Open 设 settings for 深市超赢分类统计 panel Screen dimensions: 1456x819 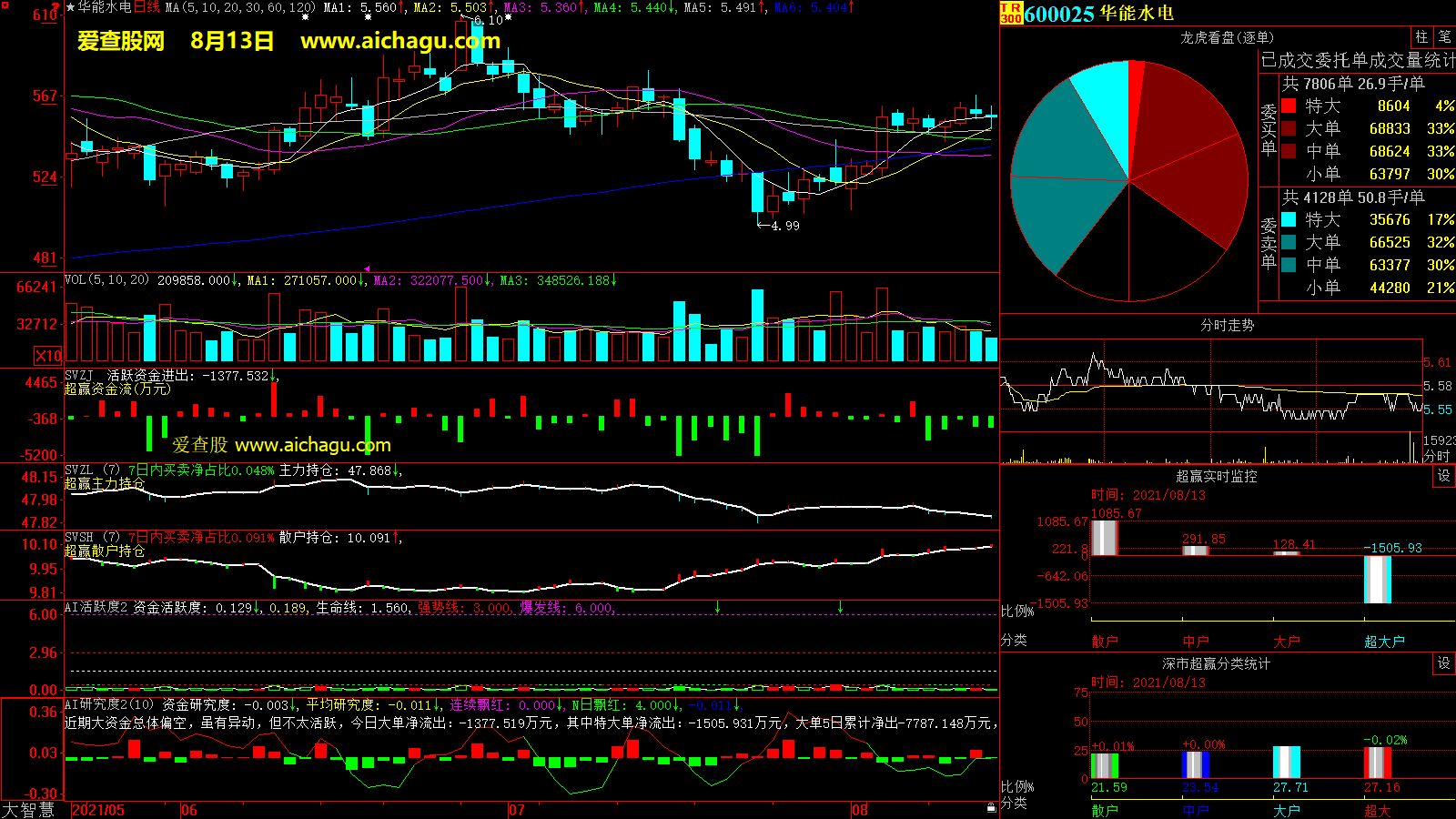coord(1443,663)
